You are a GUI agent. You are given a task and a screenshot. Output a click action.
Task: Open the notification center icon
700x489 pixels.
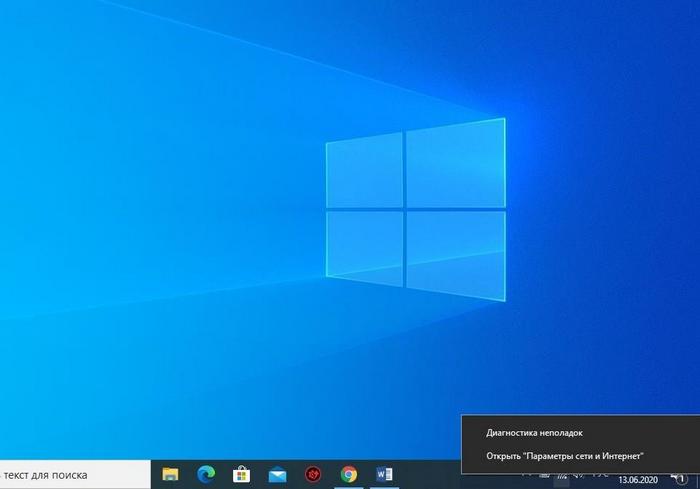(x=679, y=480)
